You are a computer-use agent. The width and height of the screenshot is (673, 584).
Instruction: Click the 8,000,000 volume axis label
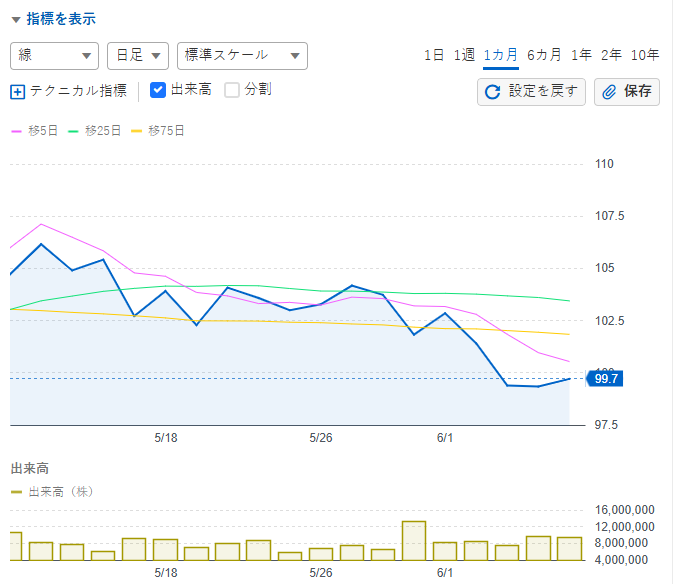621,543
